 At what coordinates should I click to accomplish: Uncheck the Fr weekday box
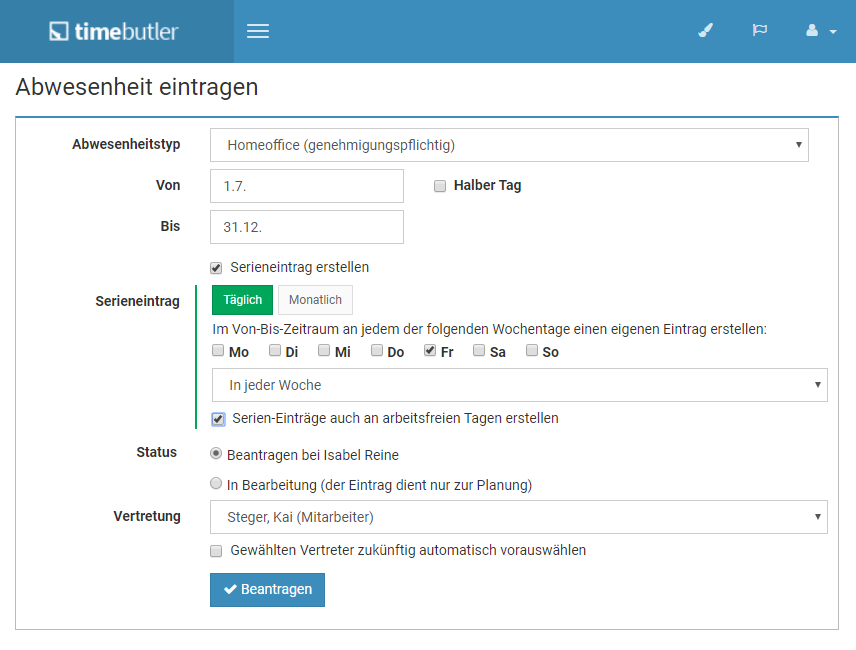pyautogui.click(x=430, y=350)
